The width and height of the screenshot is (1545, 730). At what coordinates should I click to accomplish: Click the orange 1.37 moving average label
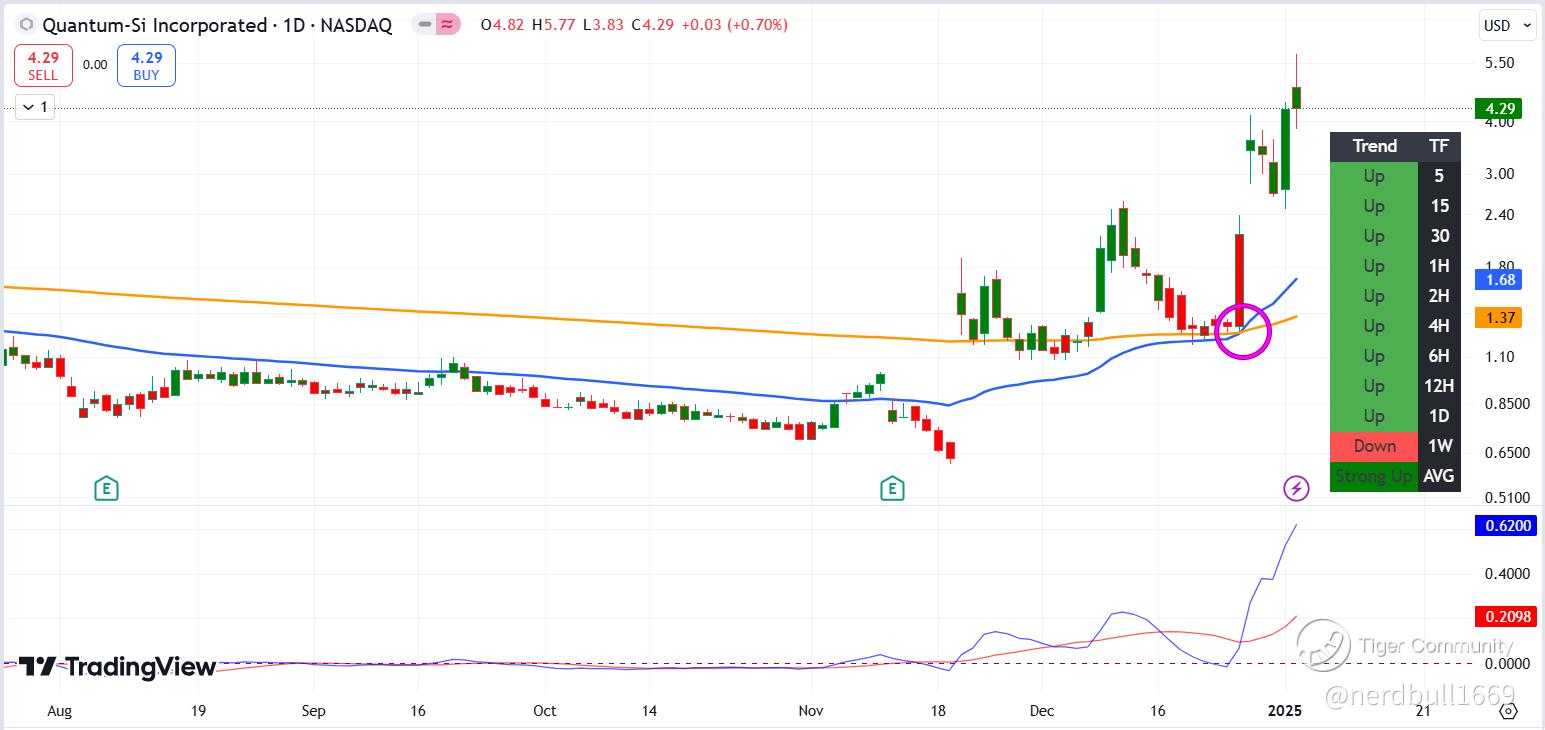pos(1500,318)
